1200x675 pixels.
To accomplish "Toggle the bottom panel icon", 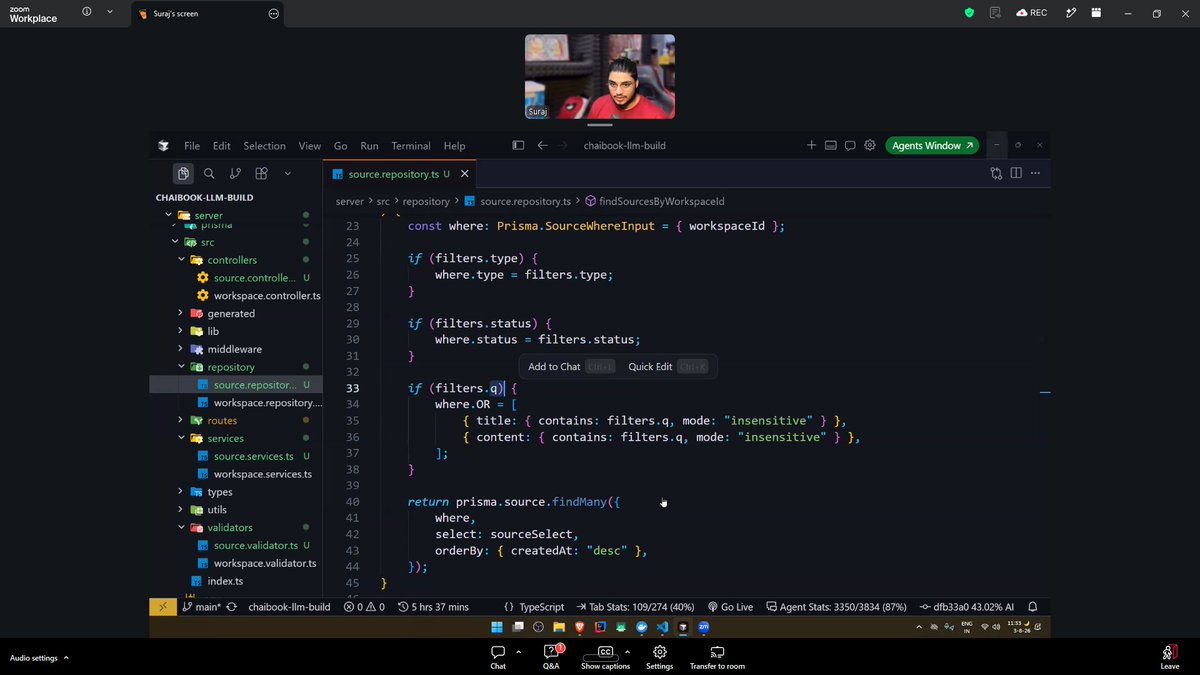I will (x=830, y=145).
